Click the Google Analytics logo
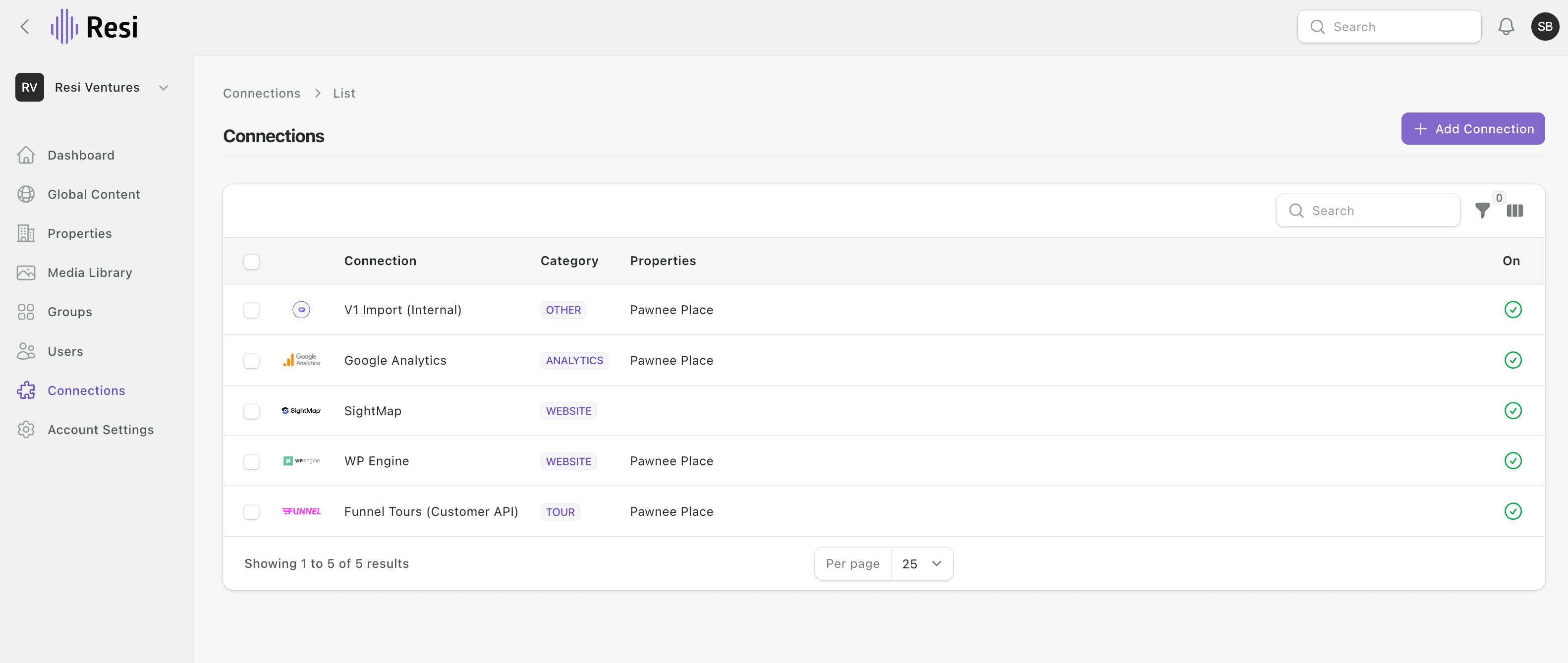Screen dimensions: 1568x663 coord(301,360)
